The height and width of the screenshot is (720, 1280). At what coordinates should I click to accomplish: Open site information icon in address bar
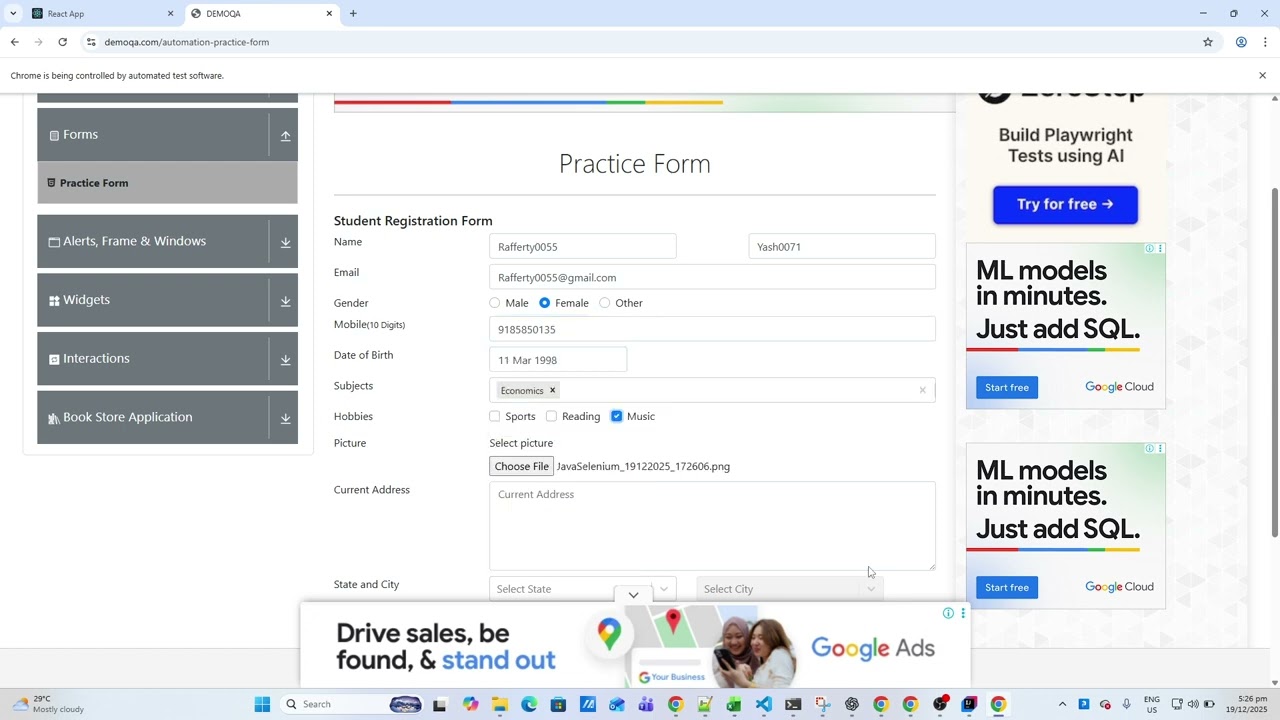(x=91, y=42)
